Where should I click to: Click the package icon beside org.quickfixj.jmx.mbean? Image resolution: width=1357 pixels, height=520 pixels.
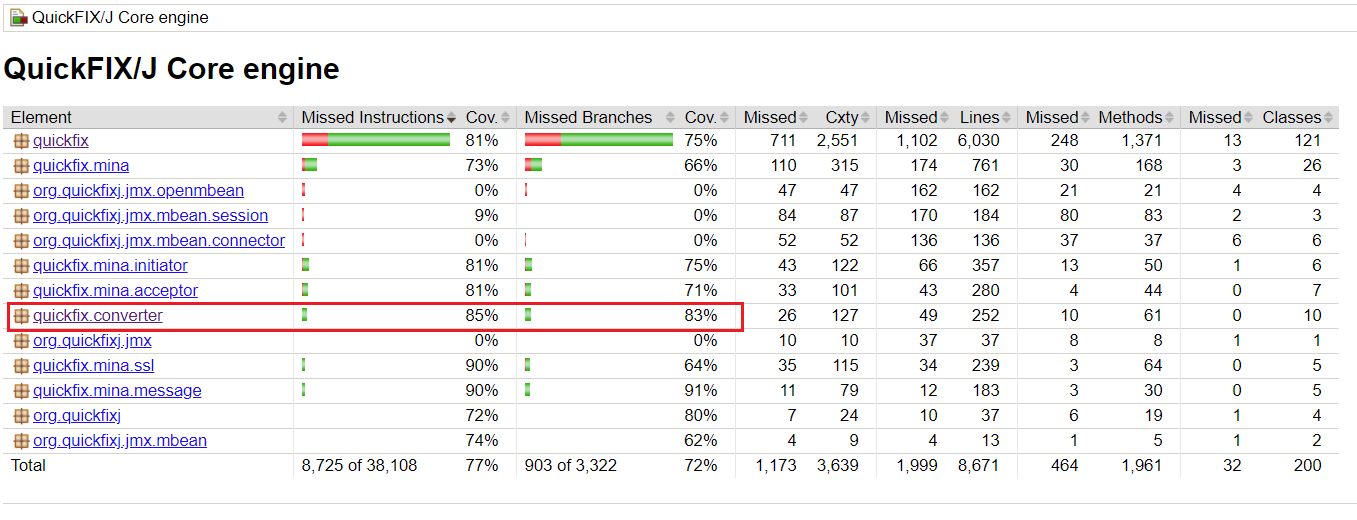(21, 441)
